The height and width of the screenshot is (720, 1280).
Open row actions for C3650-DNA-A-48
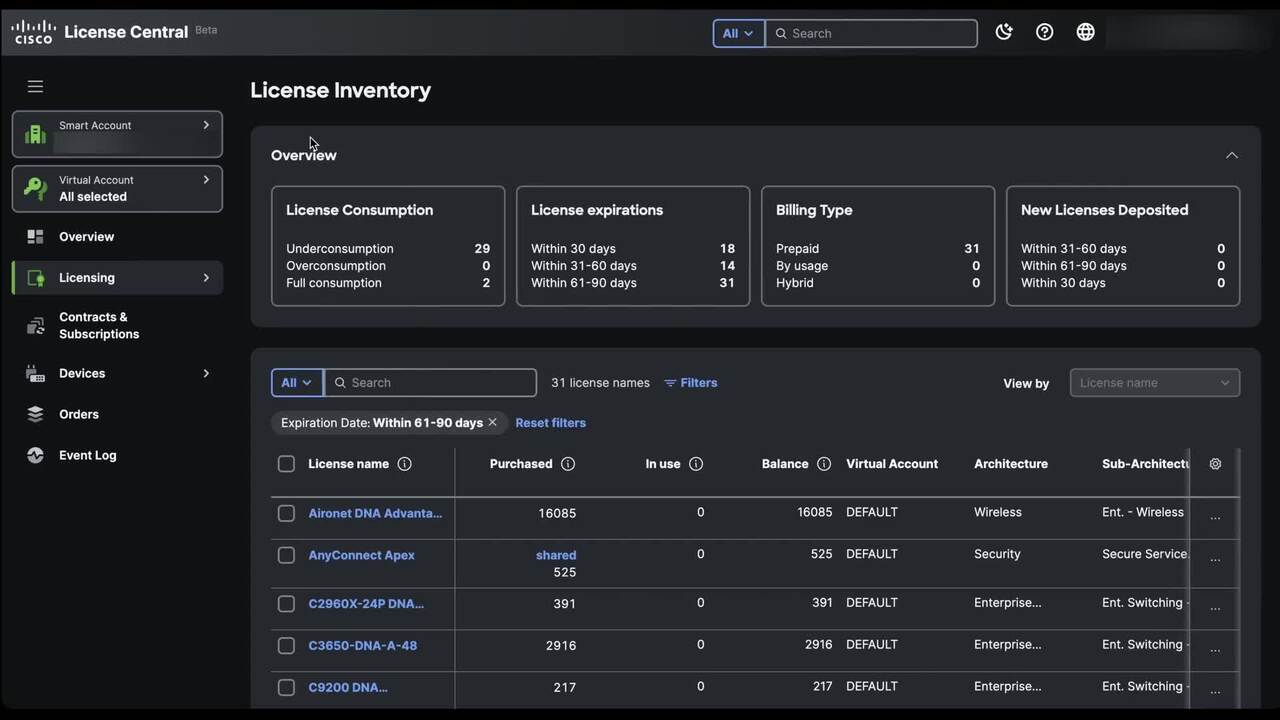pyautogui.click(x=1215, y=649)
